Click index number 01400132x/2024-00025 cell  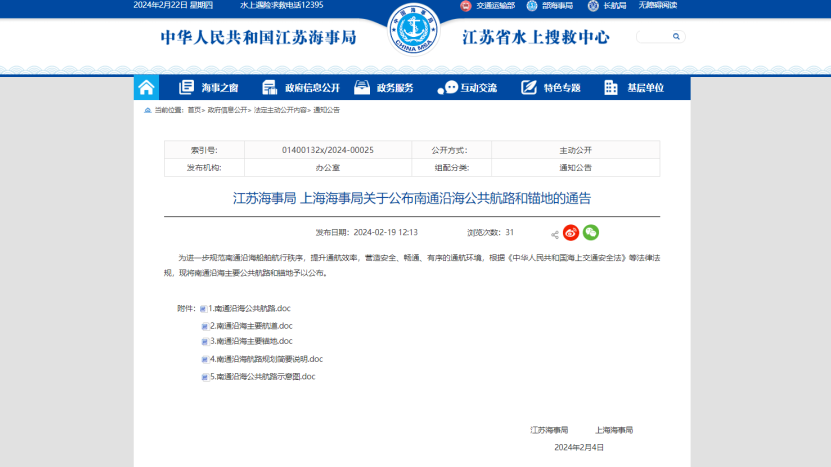(328, 150)
